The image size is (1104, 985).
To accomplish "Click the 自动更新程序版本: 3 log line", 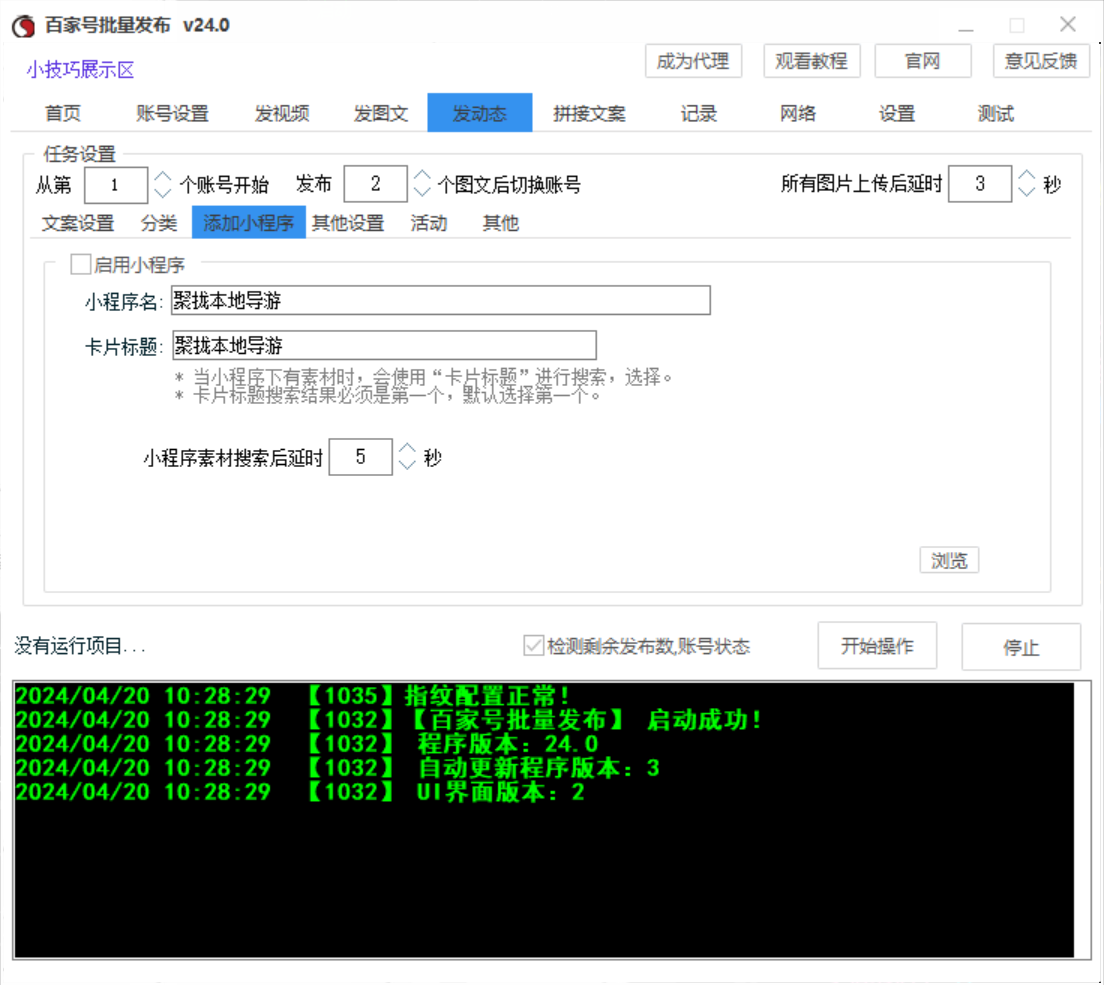I will click(338, 767).
